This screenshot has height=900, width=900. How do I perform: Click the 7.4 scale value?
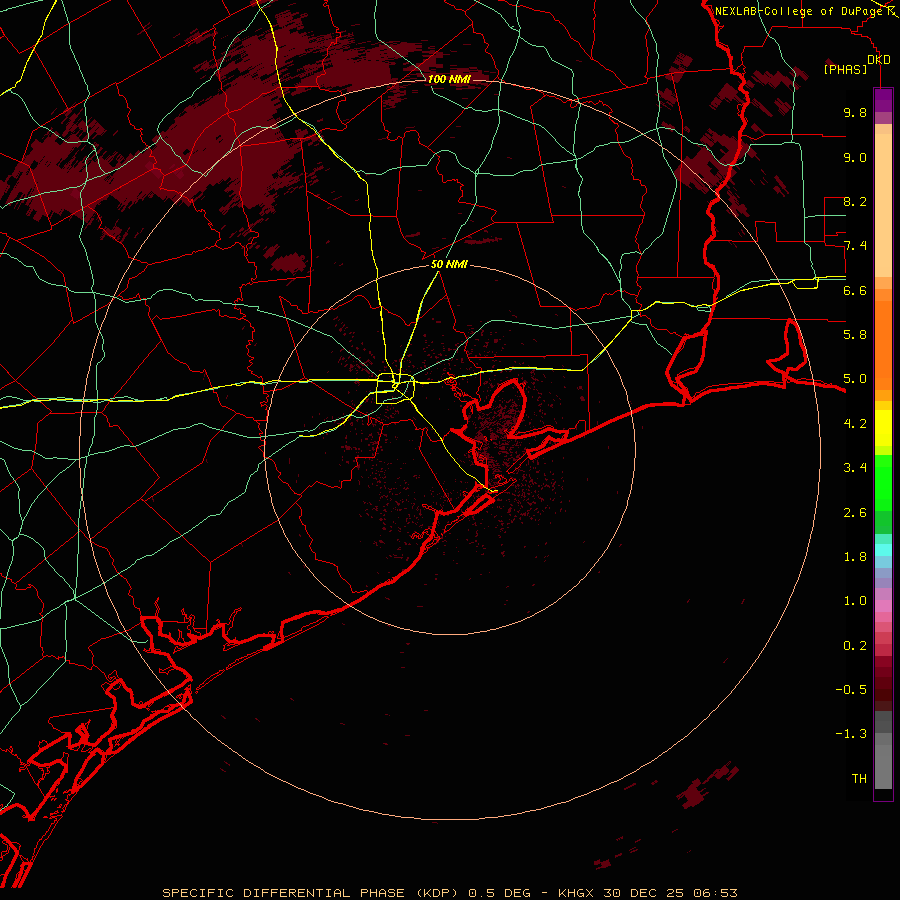click(x=855, y=246)
